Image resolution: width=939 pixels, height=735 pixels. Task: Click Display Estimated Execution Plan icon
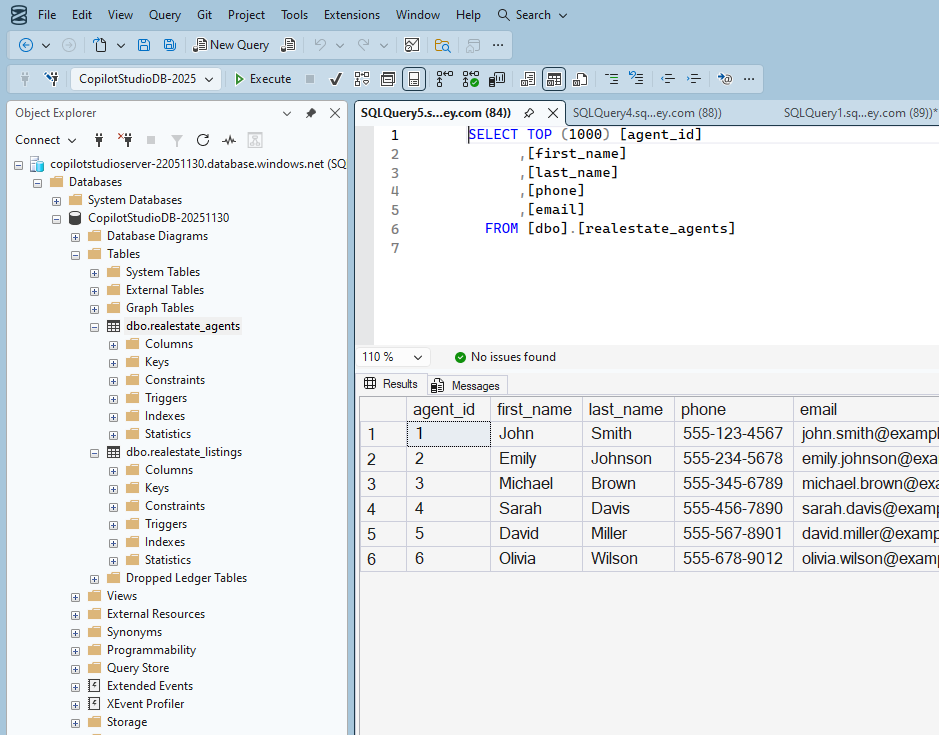click(x=362, y=79)
